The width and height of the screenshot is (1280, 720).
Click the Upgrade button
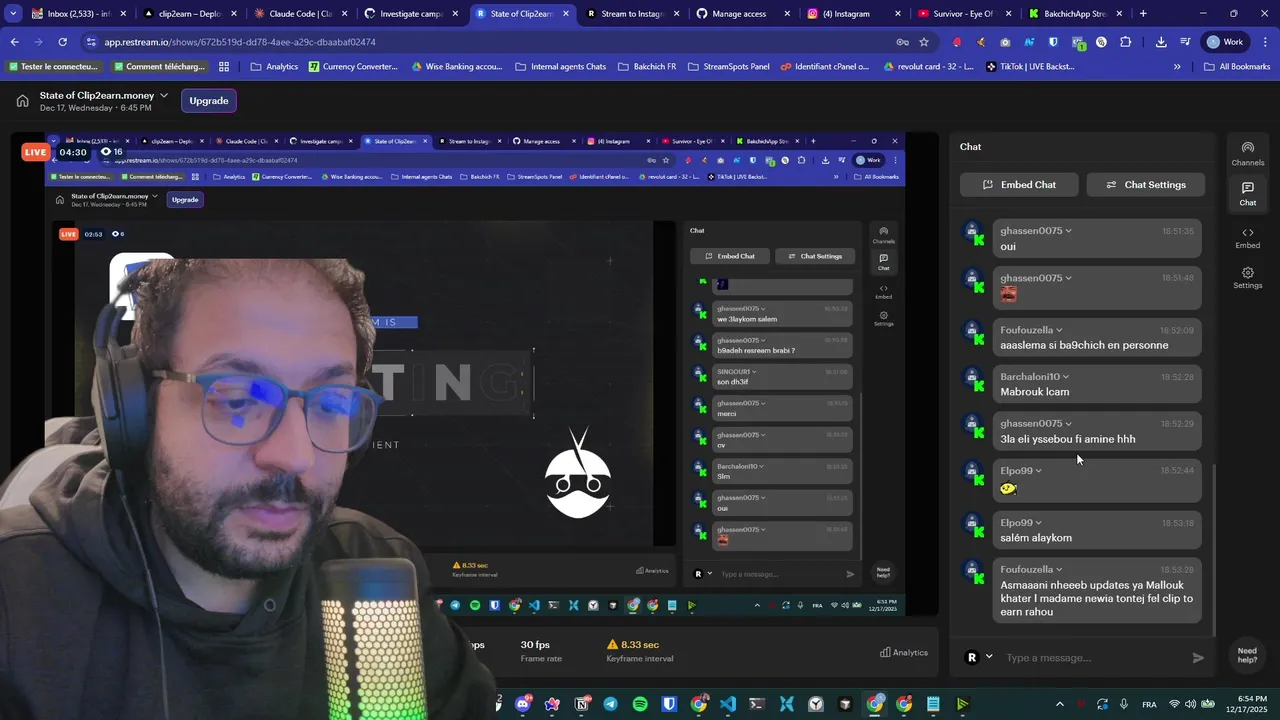(209, 101)
